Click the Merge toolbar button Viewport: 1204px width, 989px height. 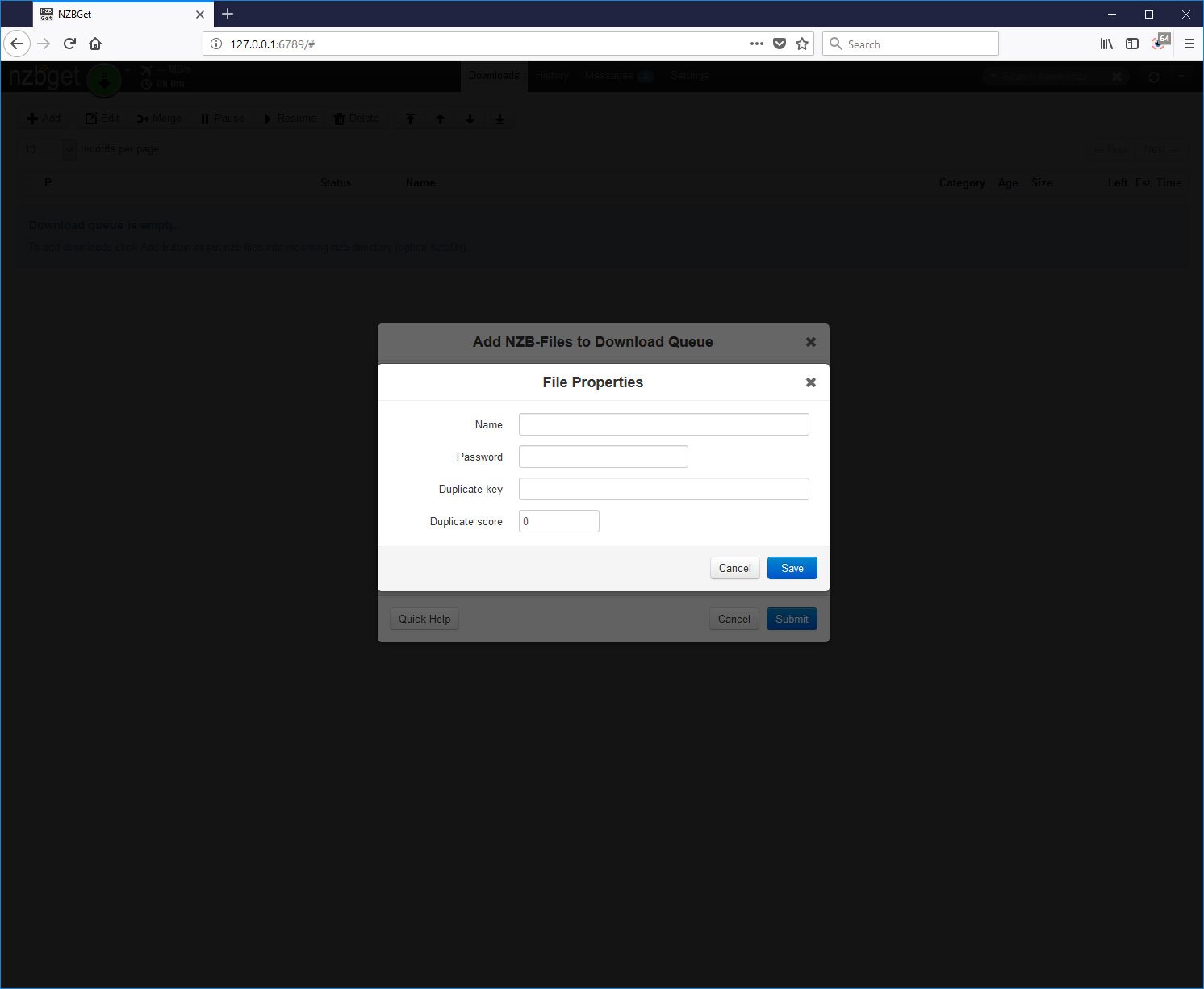tap(159, 119)
